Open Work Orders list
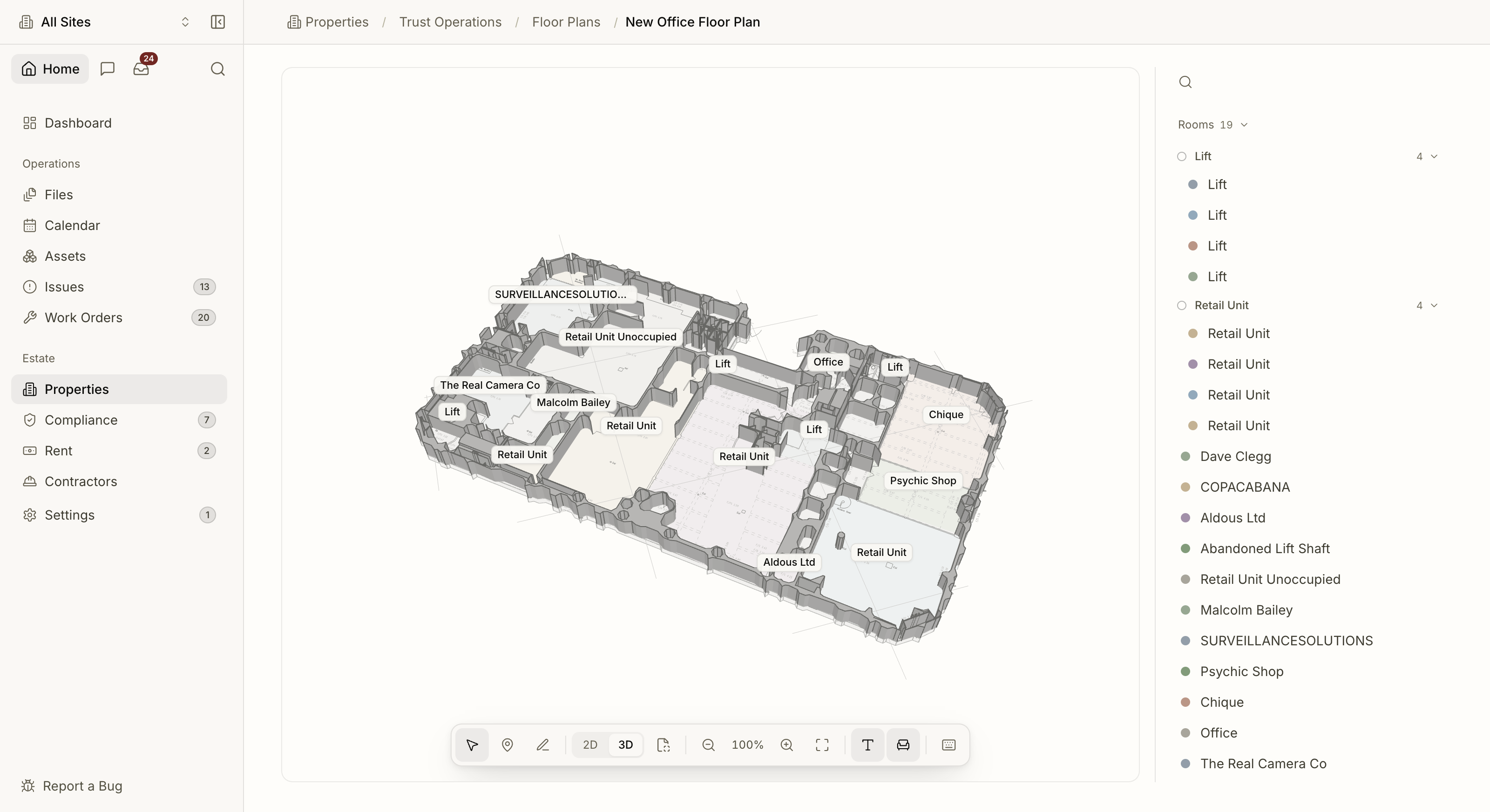The height and width of the screenshot is (812, 1490). pyautogui.click(x=119, y=318)
